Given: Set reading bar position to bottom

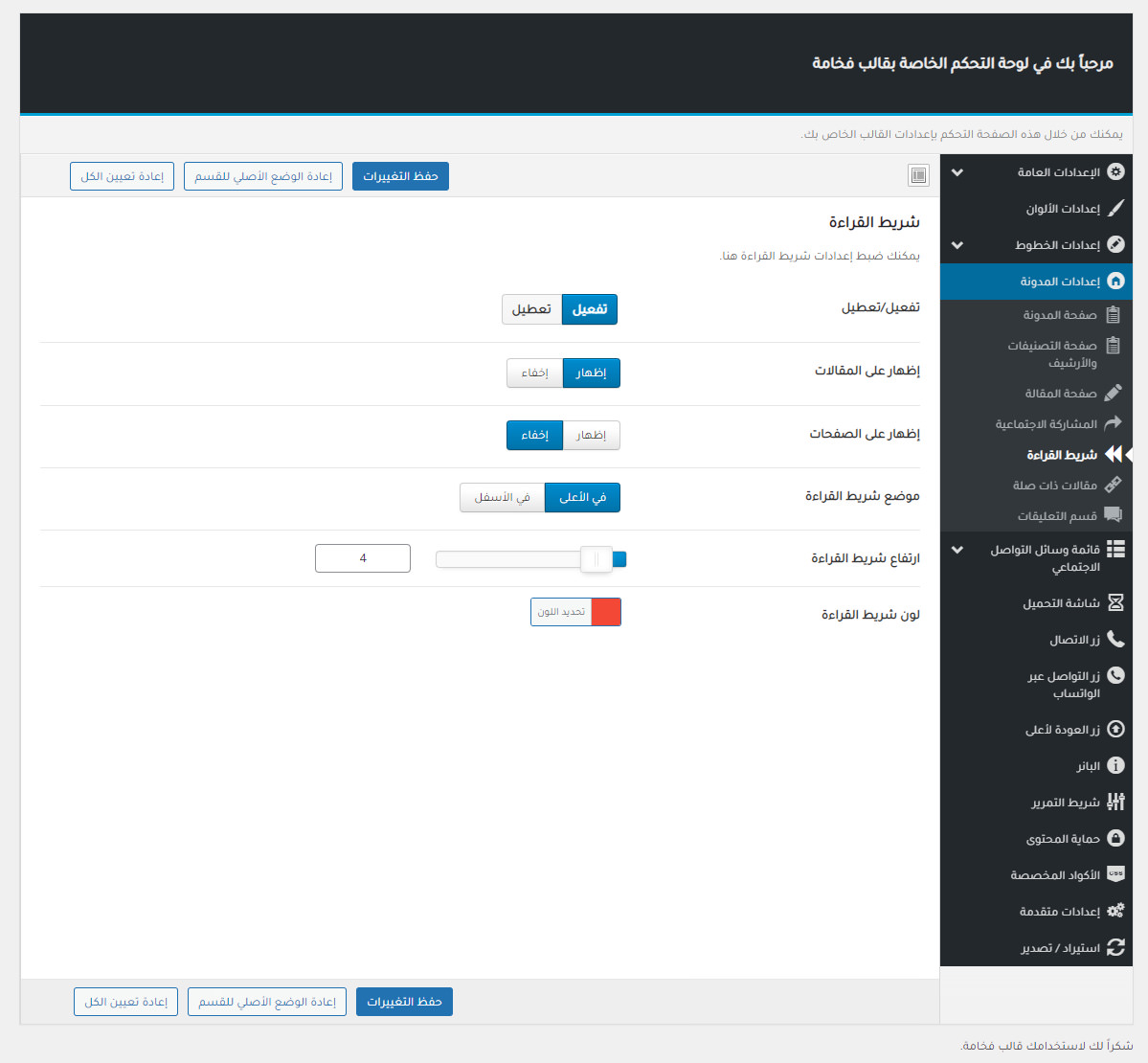Looking at the screenshot, I should point(502,498).
